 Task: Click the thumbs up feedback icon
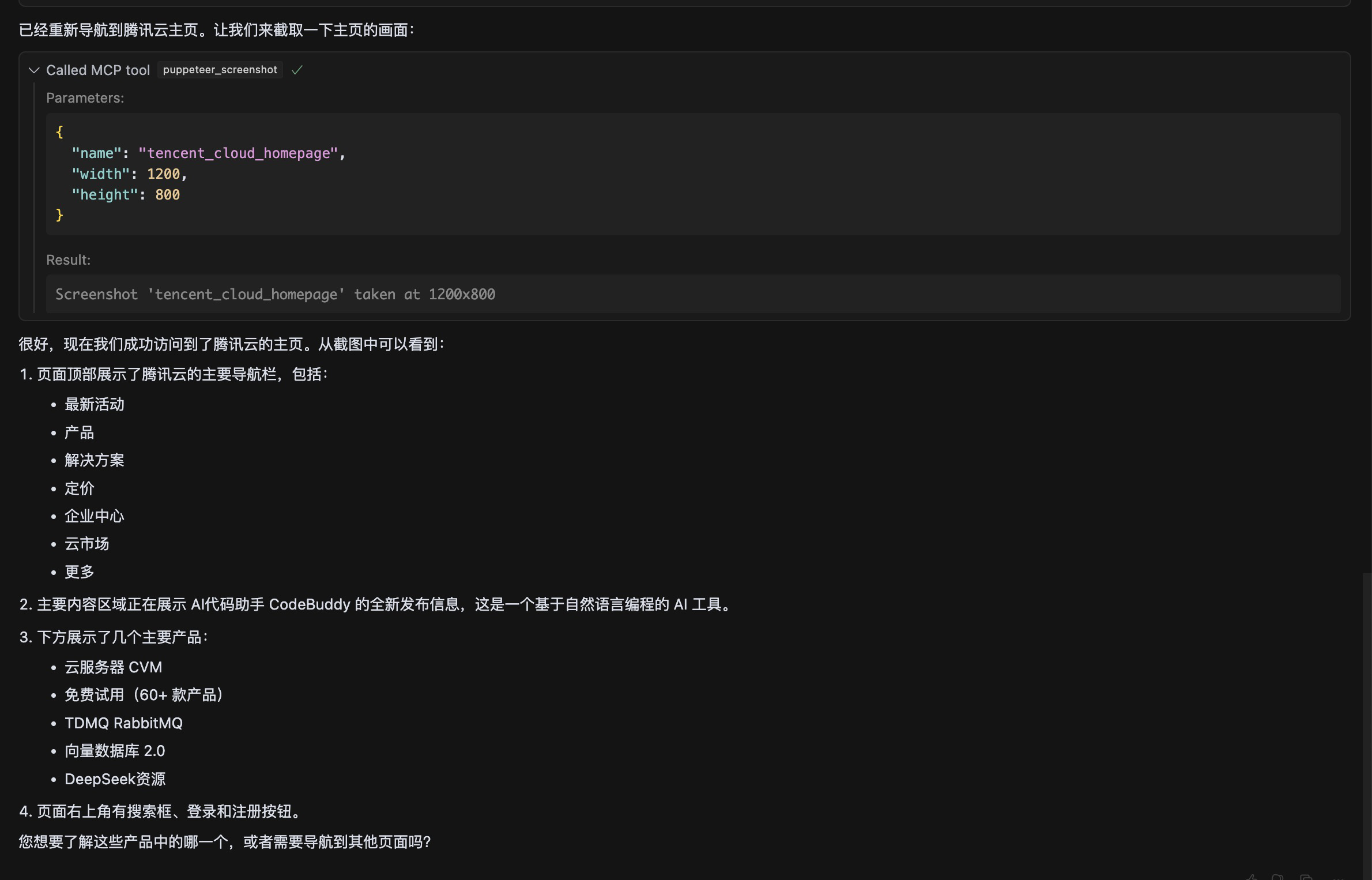1252,877
